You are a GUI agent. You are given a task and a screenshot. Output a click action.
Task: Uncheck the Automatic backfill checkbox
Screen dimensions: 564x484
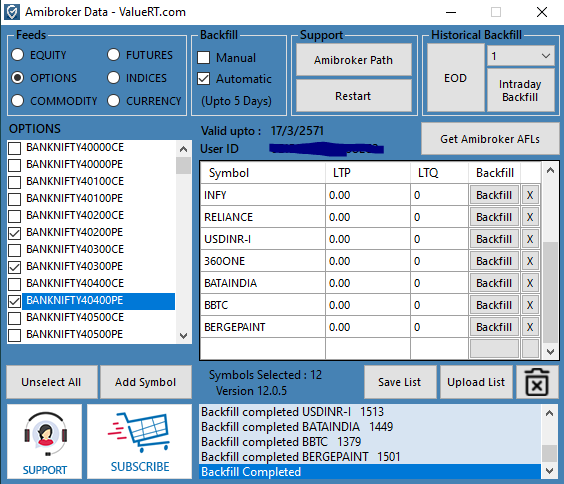204,79
